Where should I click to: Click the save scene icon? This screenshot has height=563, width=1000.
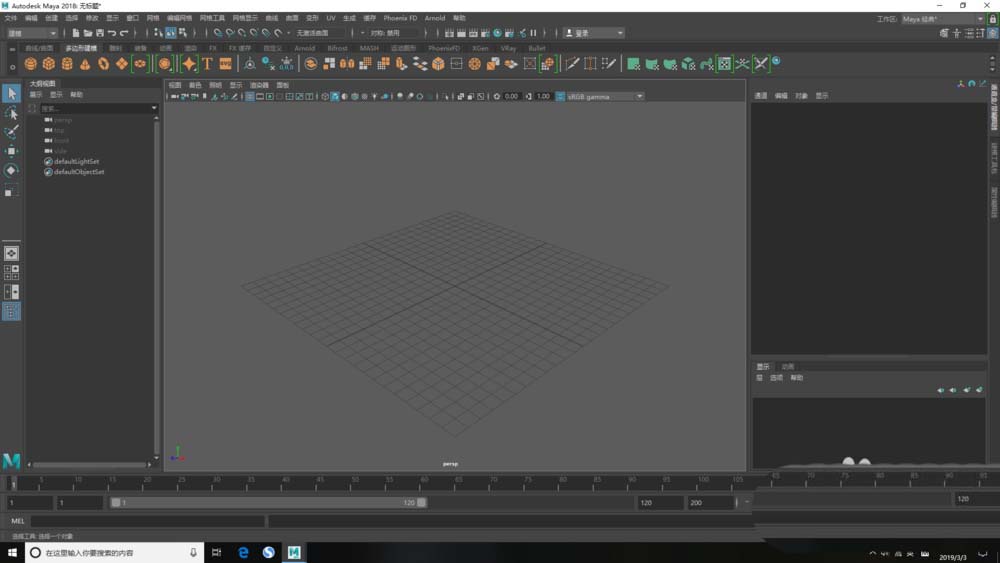pos(99,33)
